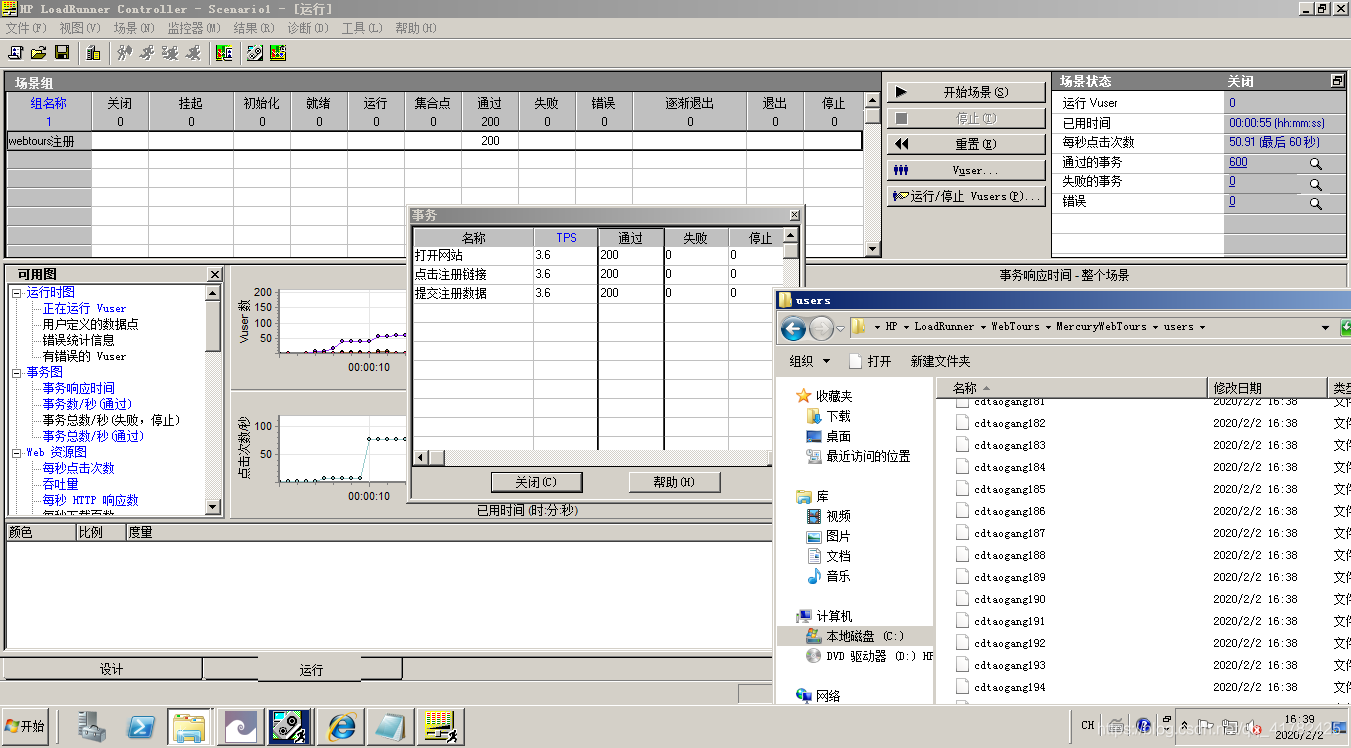Image resolution: width=1351 pixels, height=748 pixels.
Task: Click the 运行/停止 Vusers(P)... button
Action: 966,196
